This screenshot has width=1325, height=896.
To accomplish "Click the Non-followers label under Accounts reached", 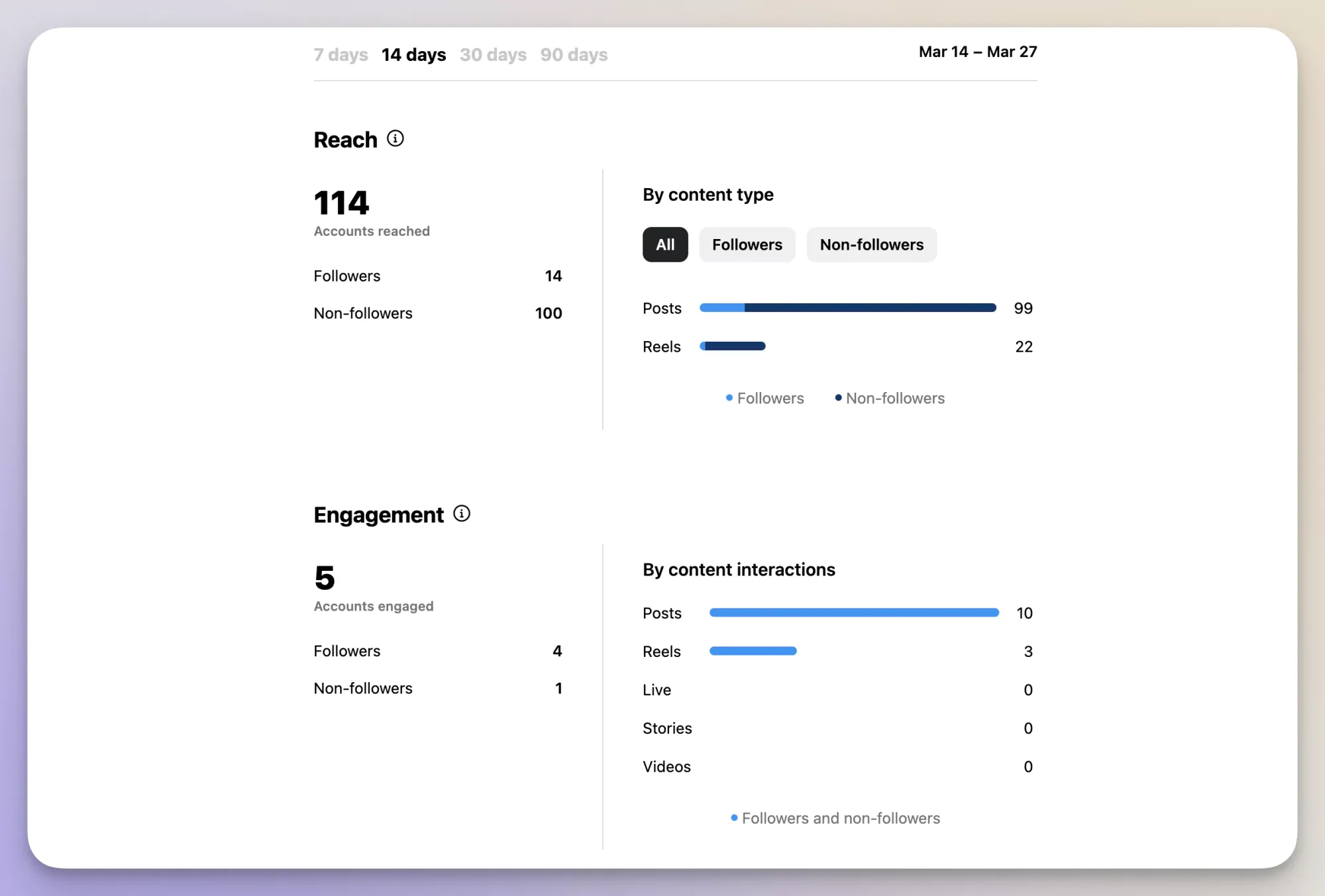I will pos(363,313).
